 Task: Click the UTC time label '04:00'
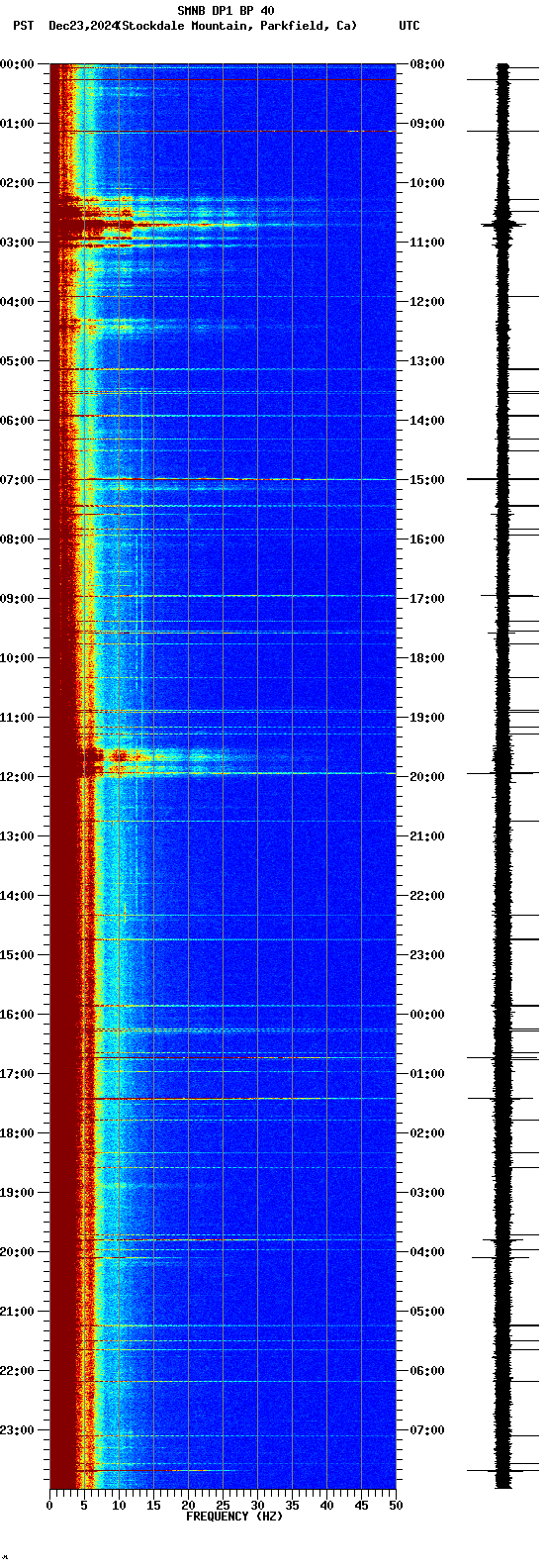pos(427,1252)
